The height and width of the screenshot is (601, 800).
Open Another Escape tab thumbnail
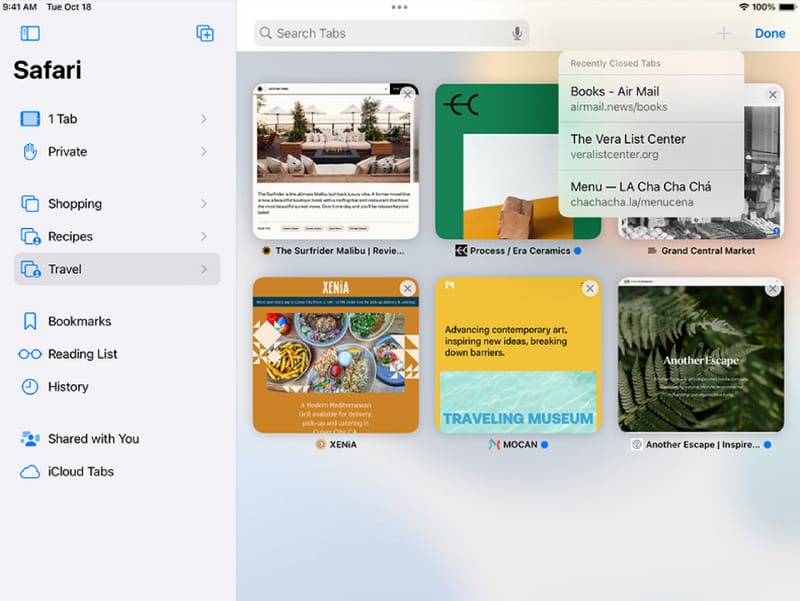(701, 355)
